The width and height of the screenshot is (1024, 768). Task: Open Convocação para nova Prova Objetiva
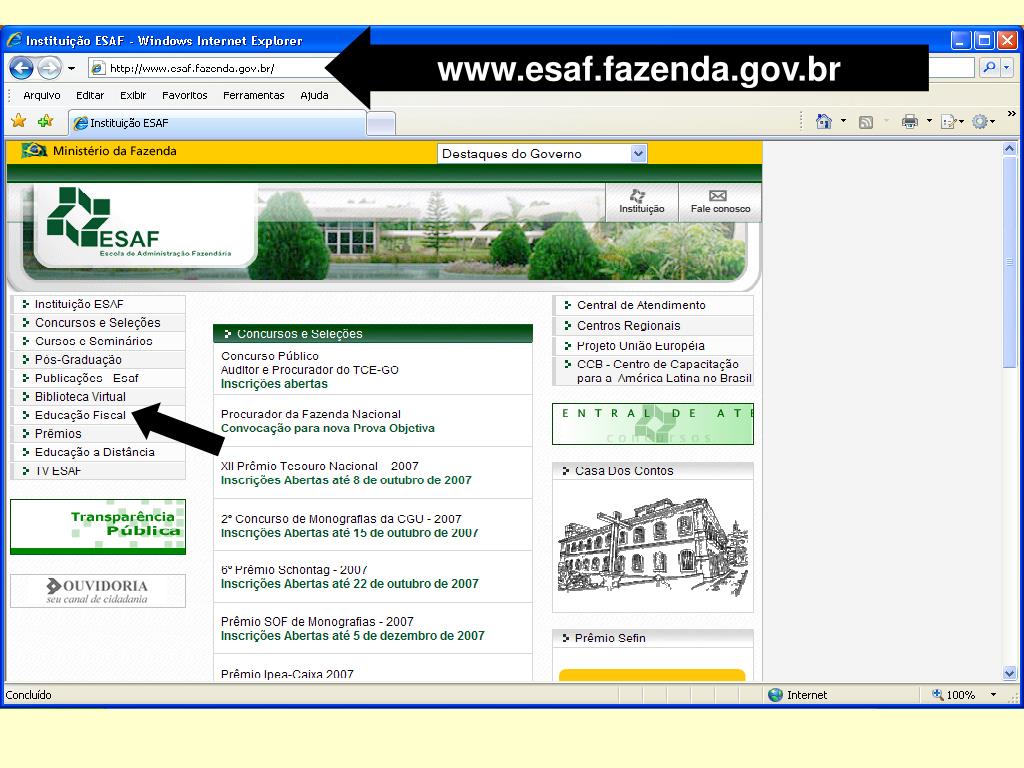click(x=328, y=428)
